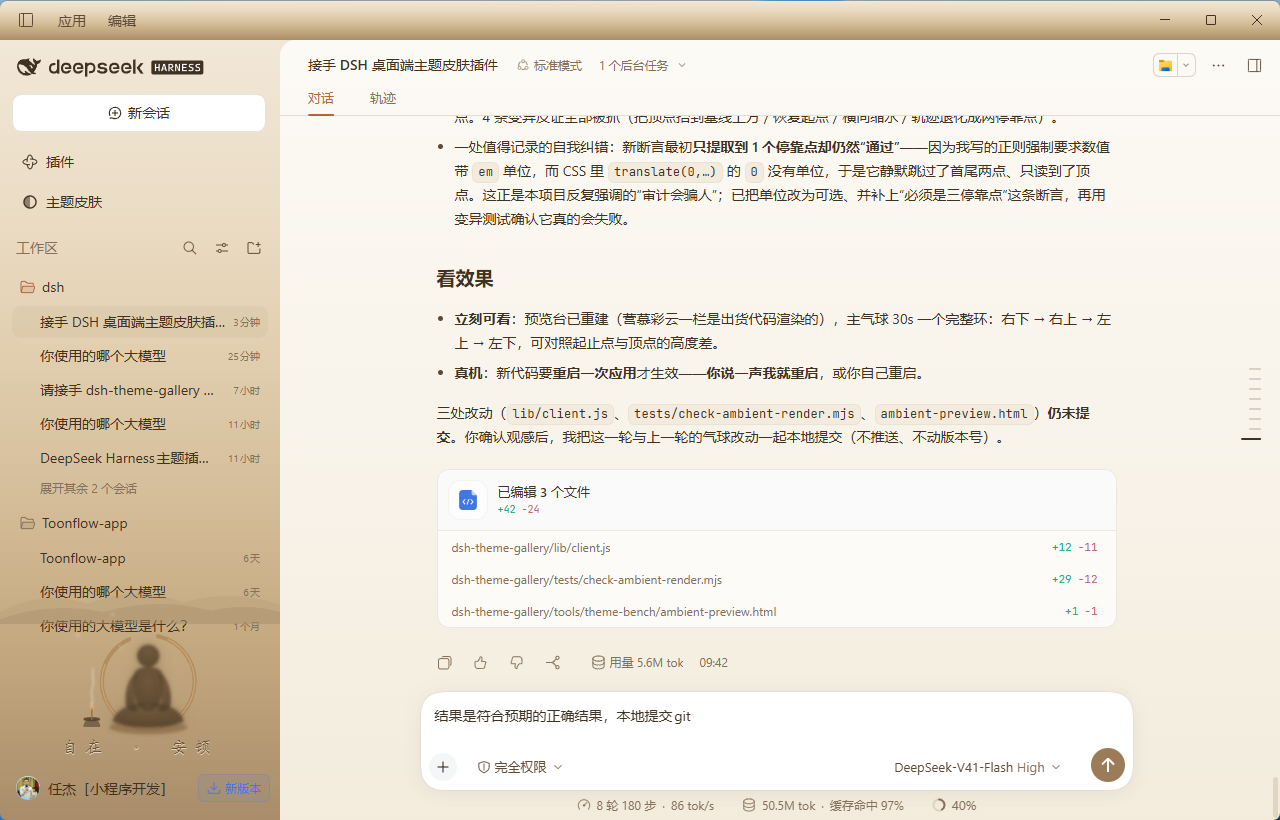Open the 主题皮肤 theme skins page
Image resolution: width=1280 pixels, height=820 pixels.
(x=139, y=202)
